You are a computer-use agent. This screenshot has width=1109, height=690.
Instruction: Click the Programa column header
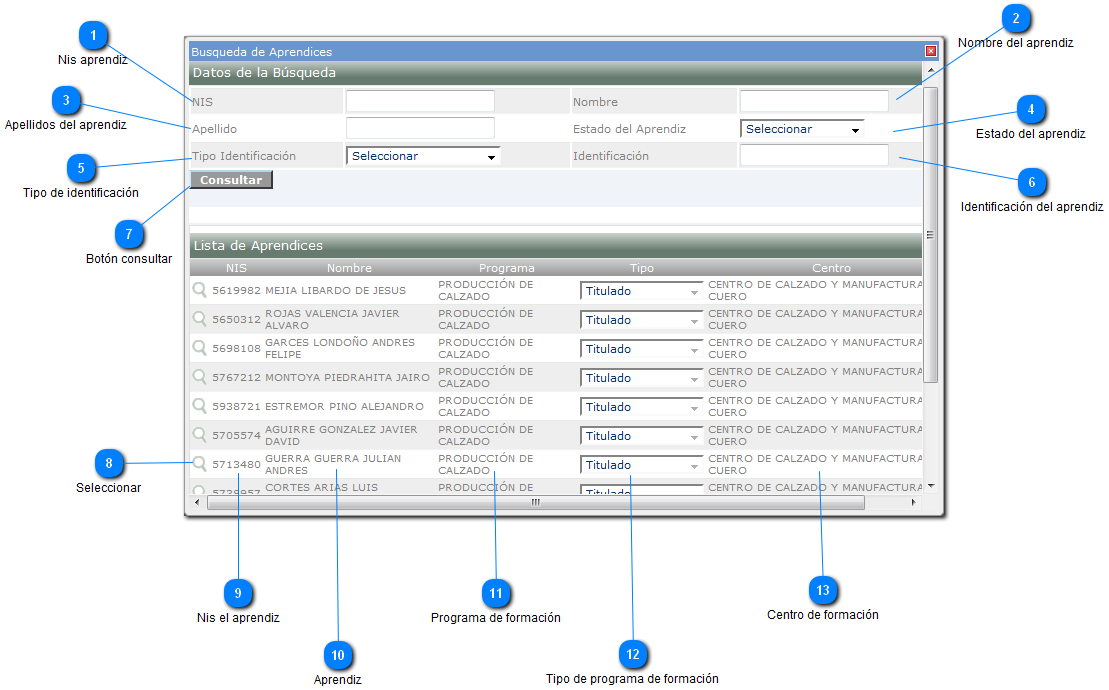tap(506, 268)
